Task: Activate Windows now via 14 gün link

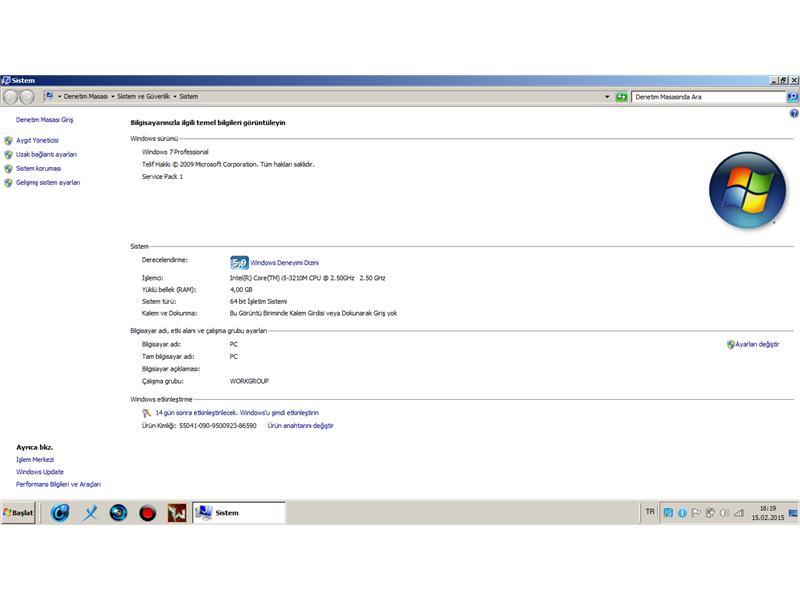Action: pos(237,413)
